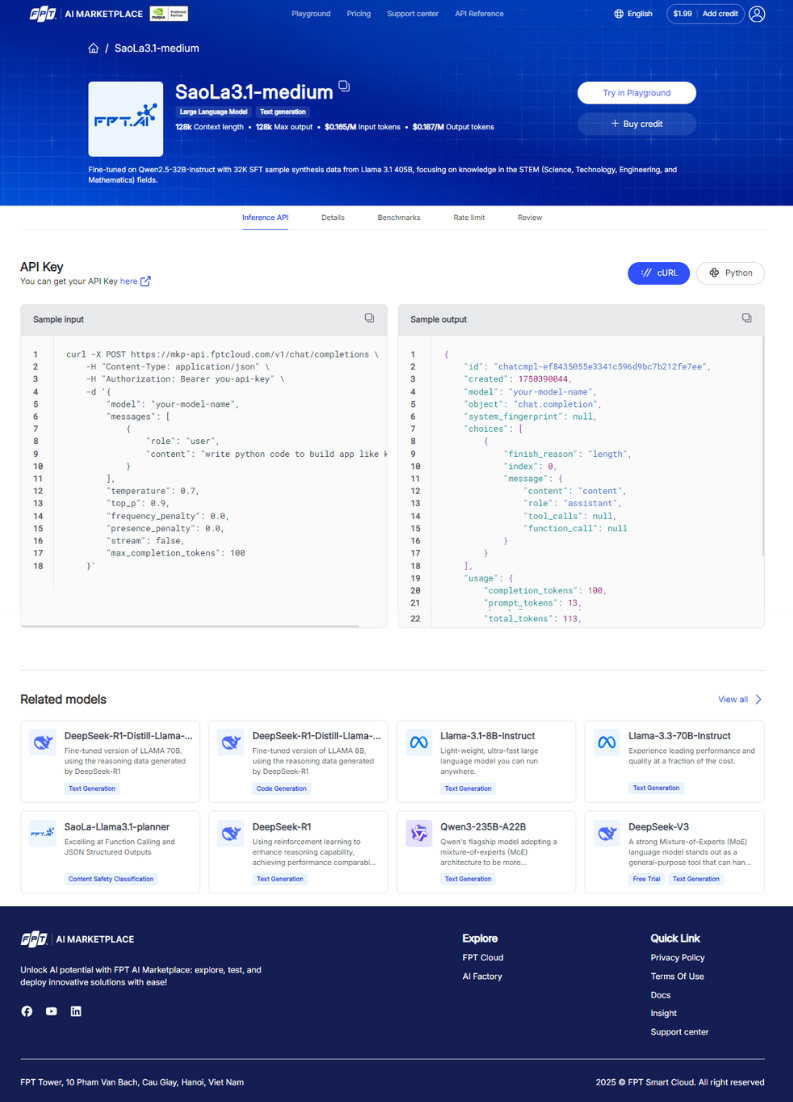The height and width of the screenshot is (1102, 793).
Task: Click the FPT AI Marketplace logo in header
Action: (x=86, y=13)
